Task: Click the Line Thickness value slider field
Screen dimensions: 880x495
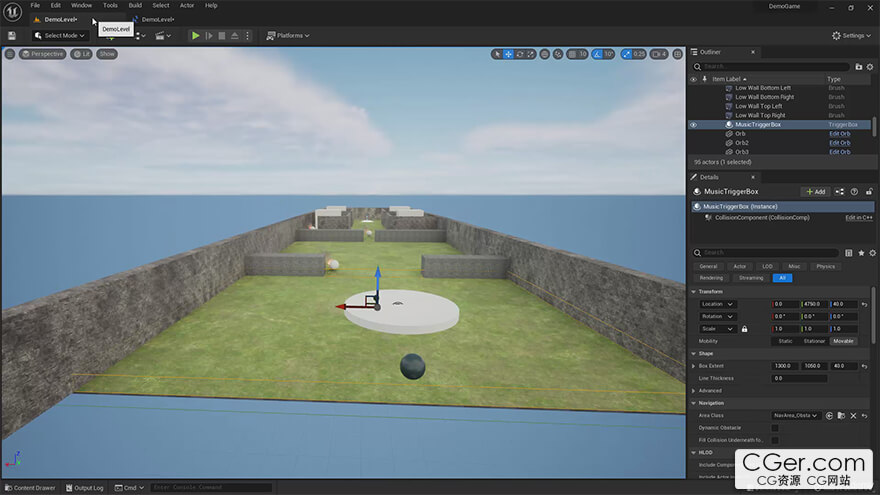Action: (x=799, y=378)
